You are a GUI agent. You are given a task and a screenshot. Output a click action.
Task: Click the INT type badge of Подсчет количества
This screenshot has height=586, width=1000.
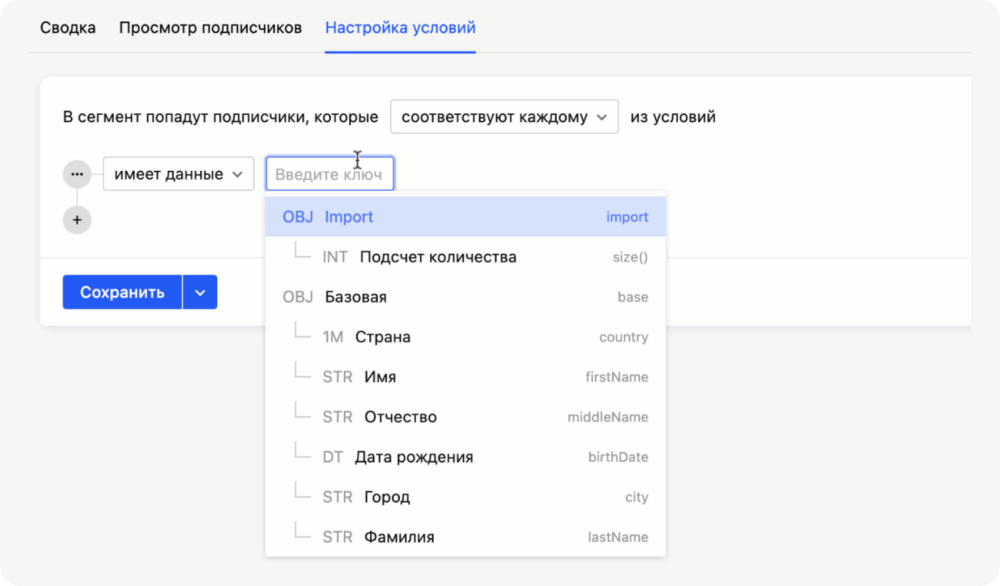click(335, 257)
